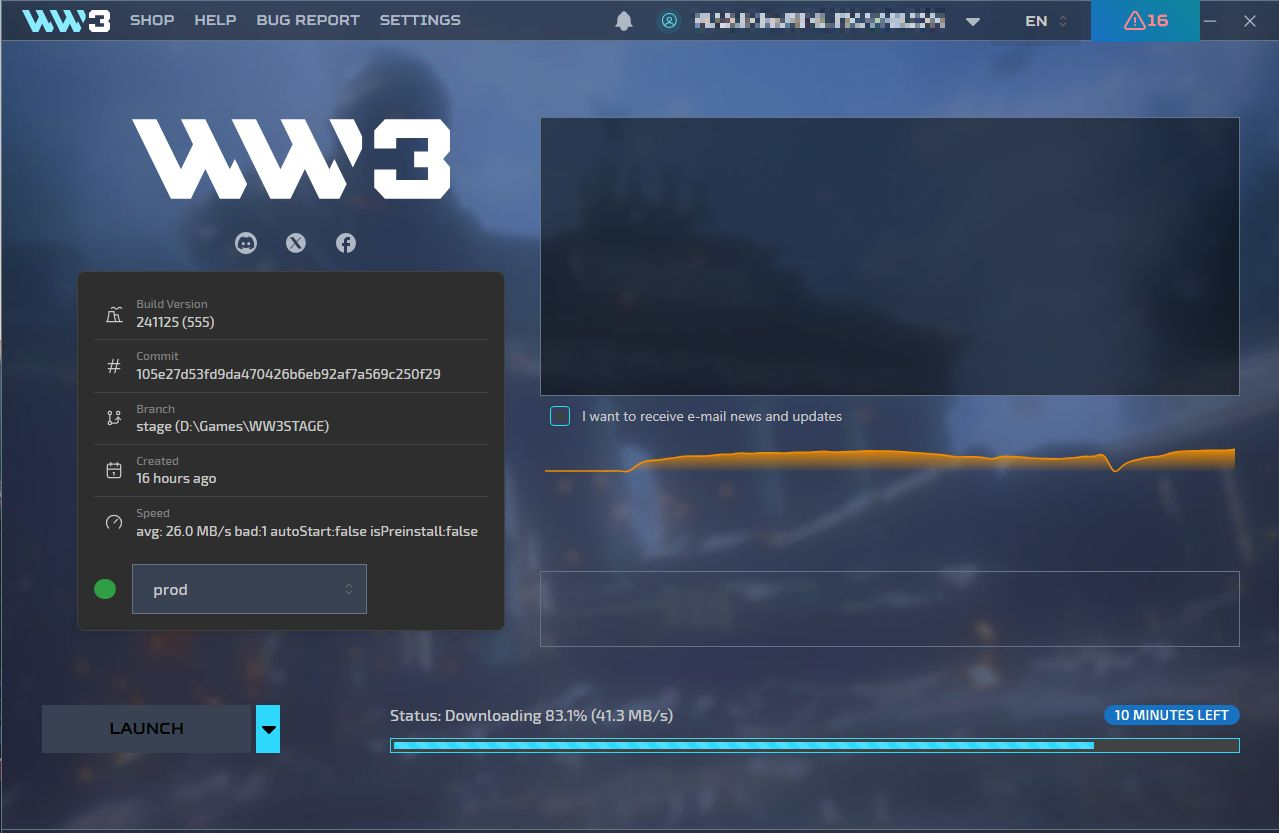Click the Branch icon
The height and width of the screenshot is (833, 1279).
(114, 418)
